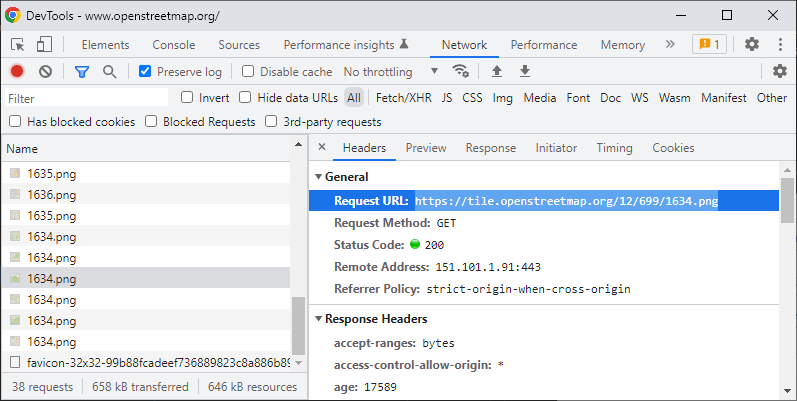Select the 1636.png request row
The image size is (797, 401).
tap(145, 195)
